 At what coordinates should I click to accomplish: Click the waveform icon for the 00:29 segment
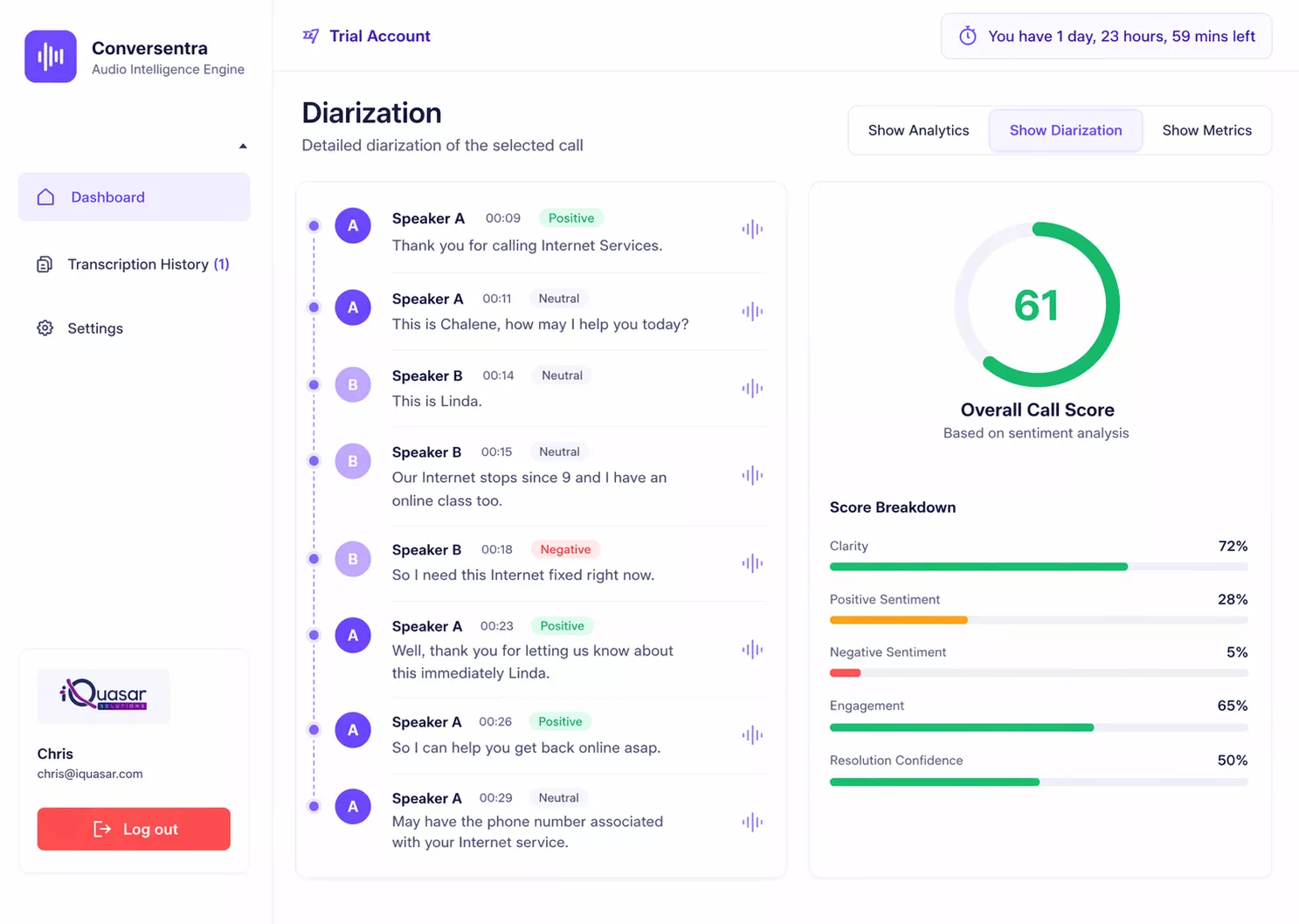click(752, 822)
